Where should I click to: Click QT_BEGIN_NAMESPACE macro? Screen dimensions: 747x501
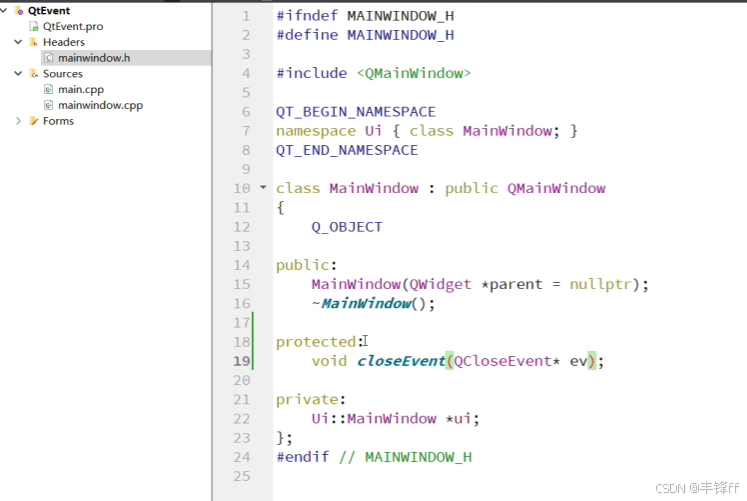coord(356,112)
